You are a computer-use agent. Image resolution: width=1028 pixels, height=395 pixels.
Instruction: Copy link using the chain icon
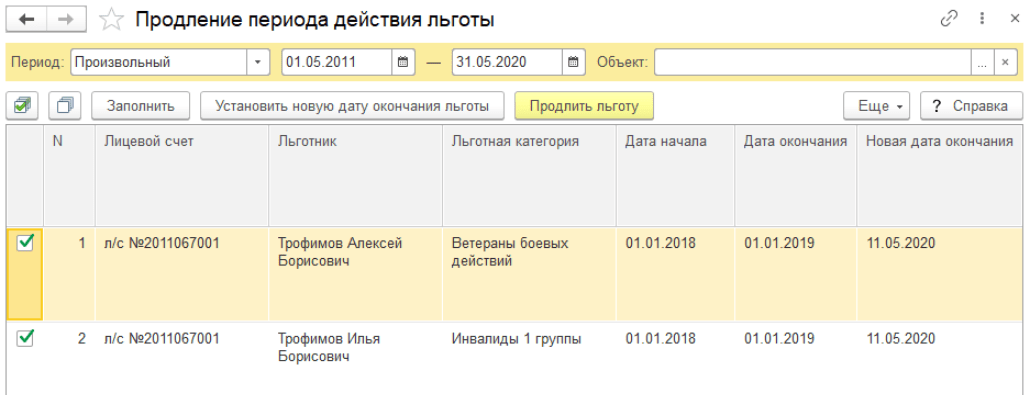click(x=949, y=18)
